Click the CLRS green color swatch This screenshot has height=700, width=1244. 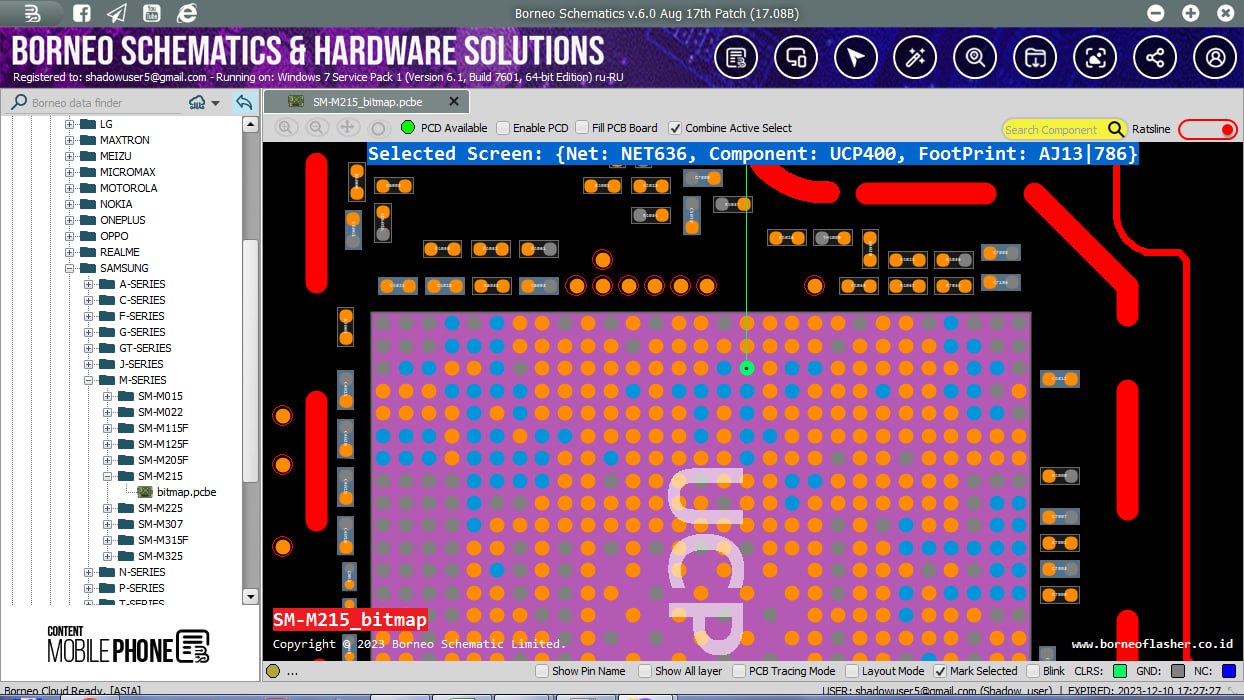coord(1120,671)
